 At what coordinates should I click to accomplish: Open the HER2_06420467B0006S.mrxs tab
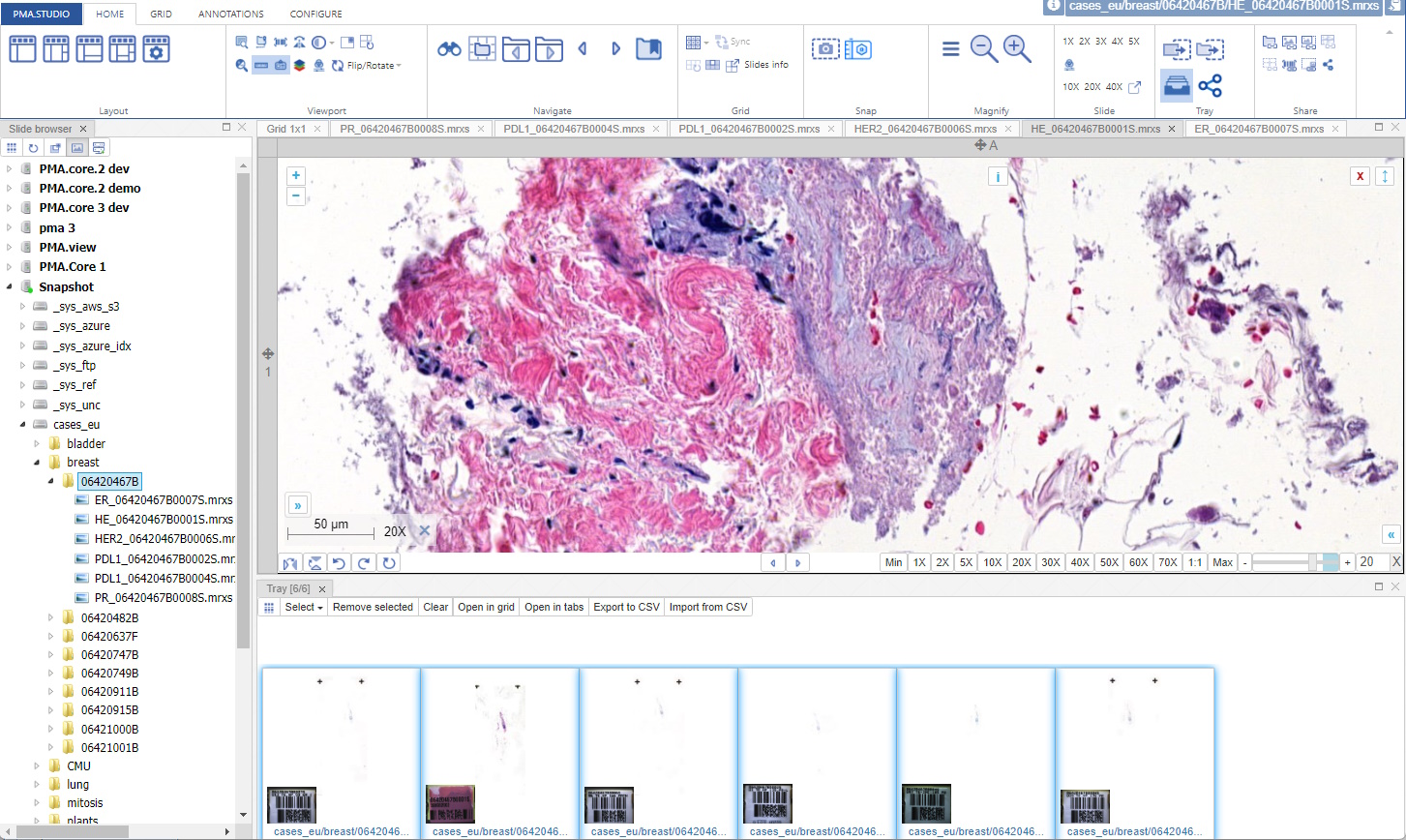pos(925,129)
